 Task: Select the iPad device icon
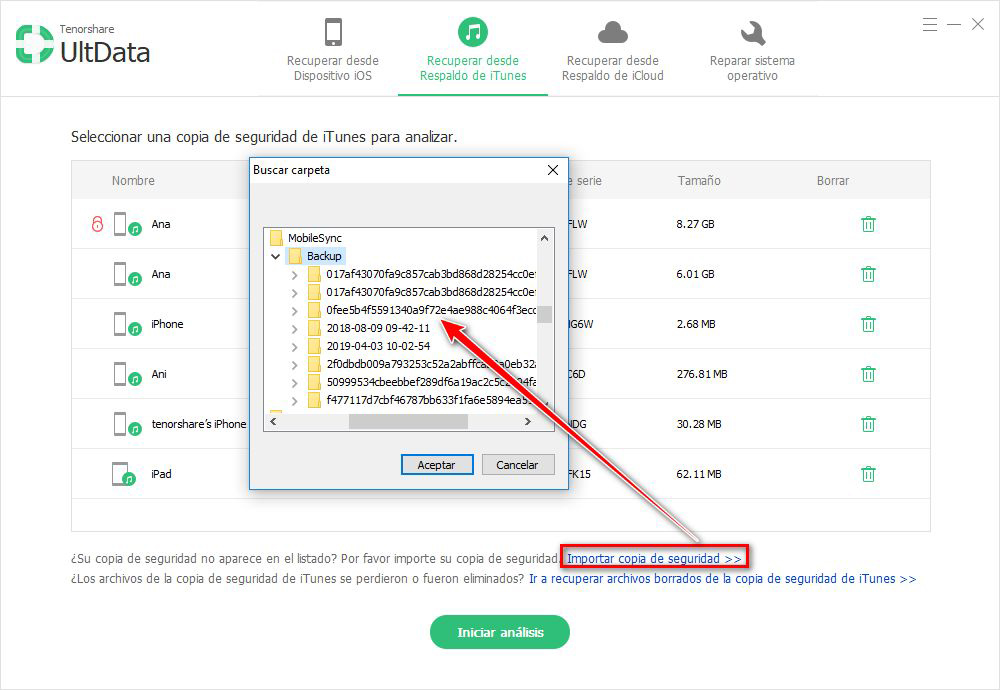124,474
